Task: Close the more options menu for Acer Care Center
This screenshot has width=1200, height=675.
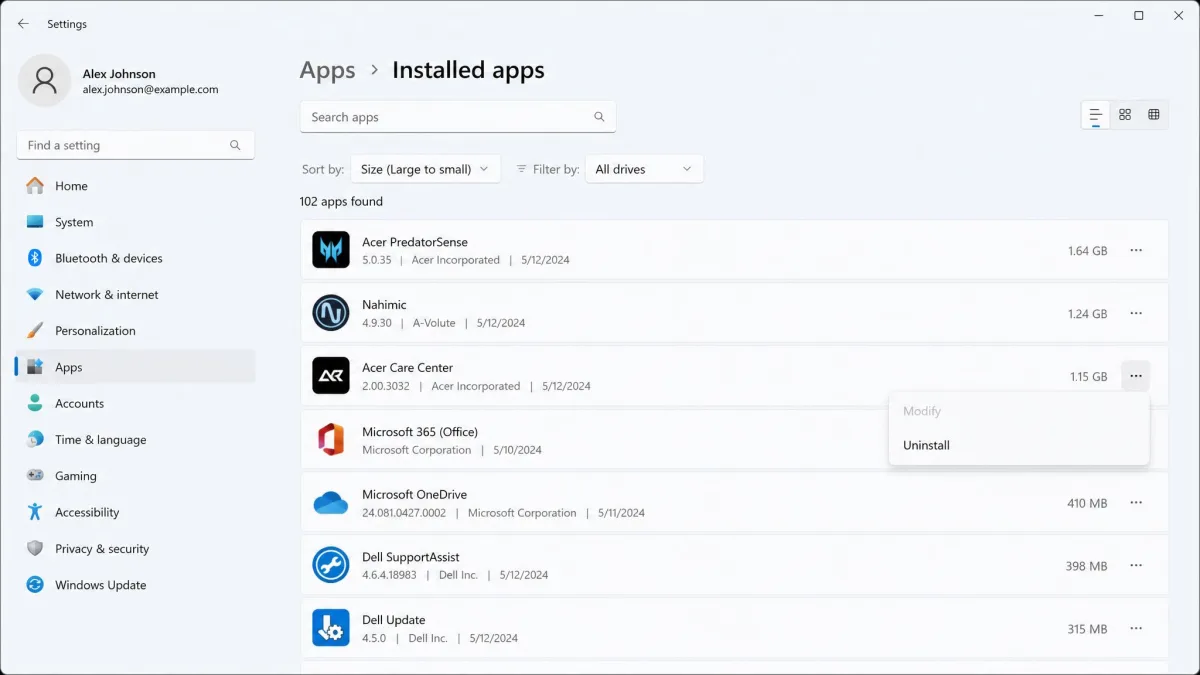Action: [x=1136, y=376]
